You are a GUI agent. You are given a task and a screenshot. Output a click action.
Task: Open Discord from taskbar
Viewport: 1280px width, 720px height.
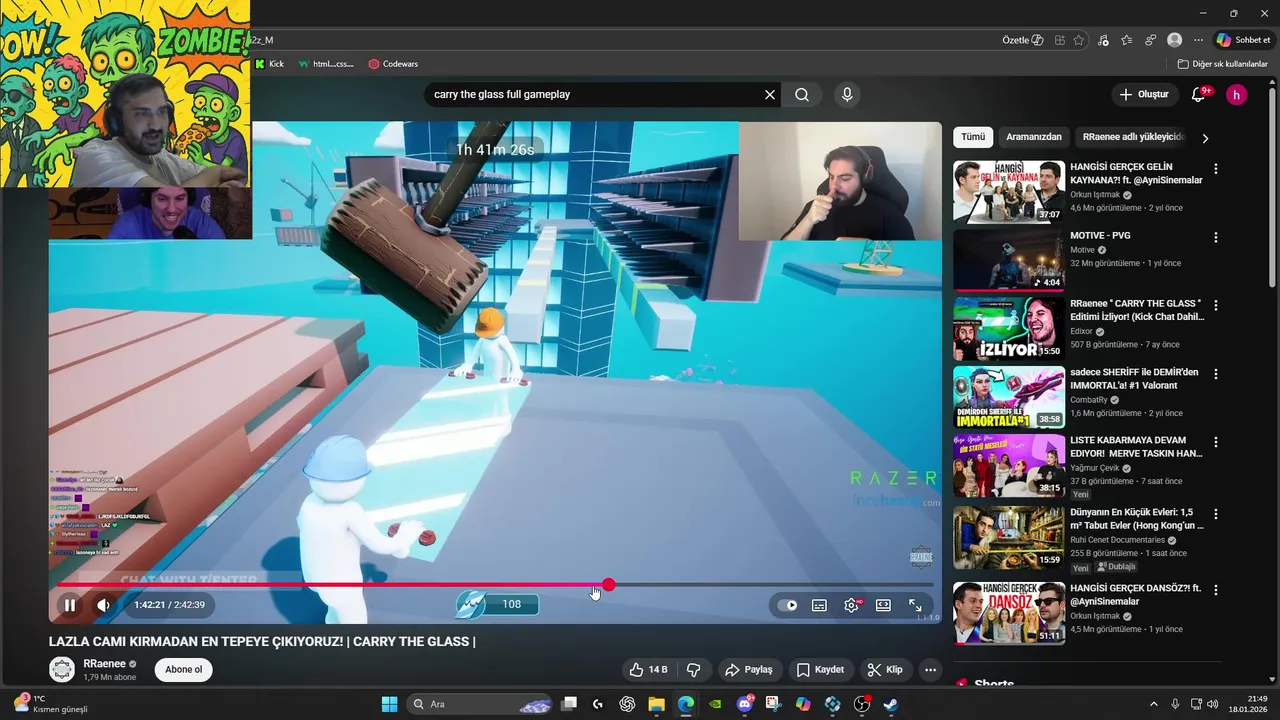pos(744,704)
